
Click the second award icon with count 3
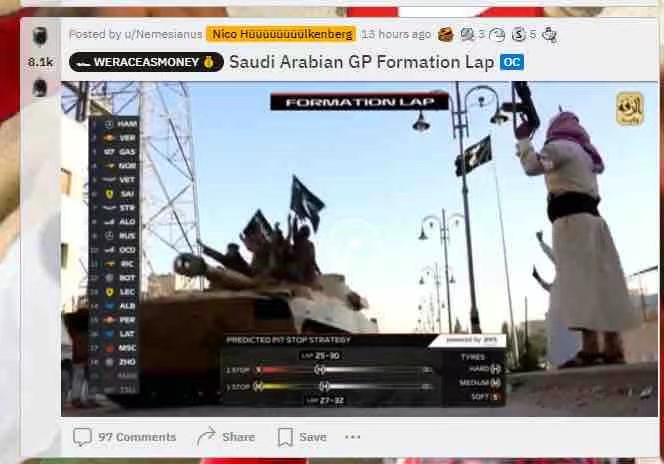[467, 34]
